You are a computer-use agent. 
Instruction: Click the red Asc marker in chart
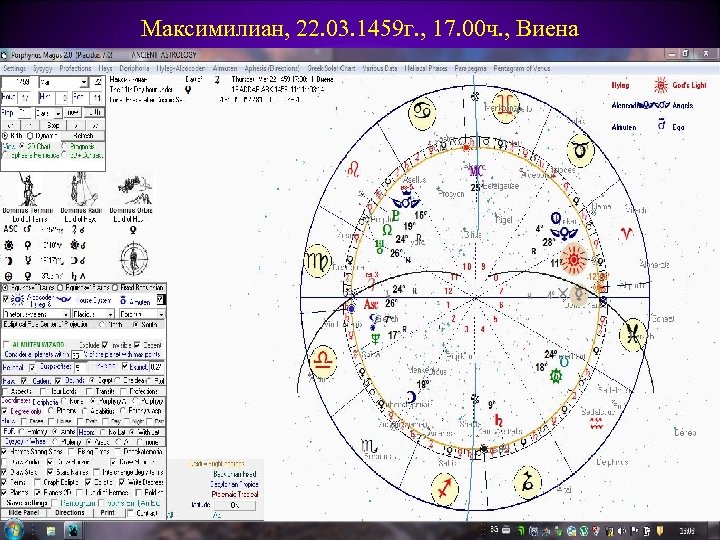click(x=371, y=304)
